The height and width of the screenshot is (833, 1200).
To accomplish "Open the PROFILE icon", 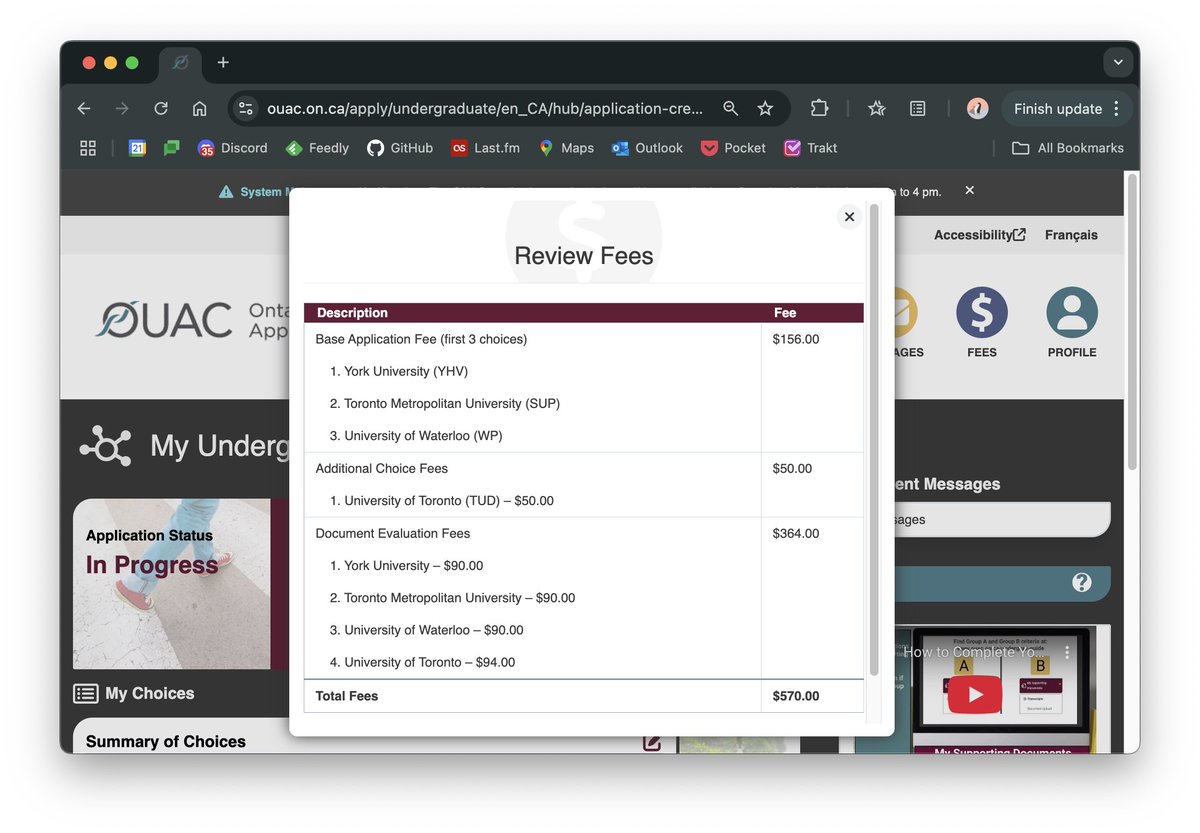I will pyautogui.click(x=1072, y=322).
